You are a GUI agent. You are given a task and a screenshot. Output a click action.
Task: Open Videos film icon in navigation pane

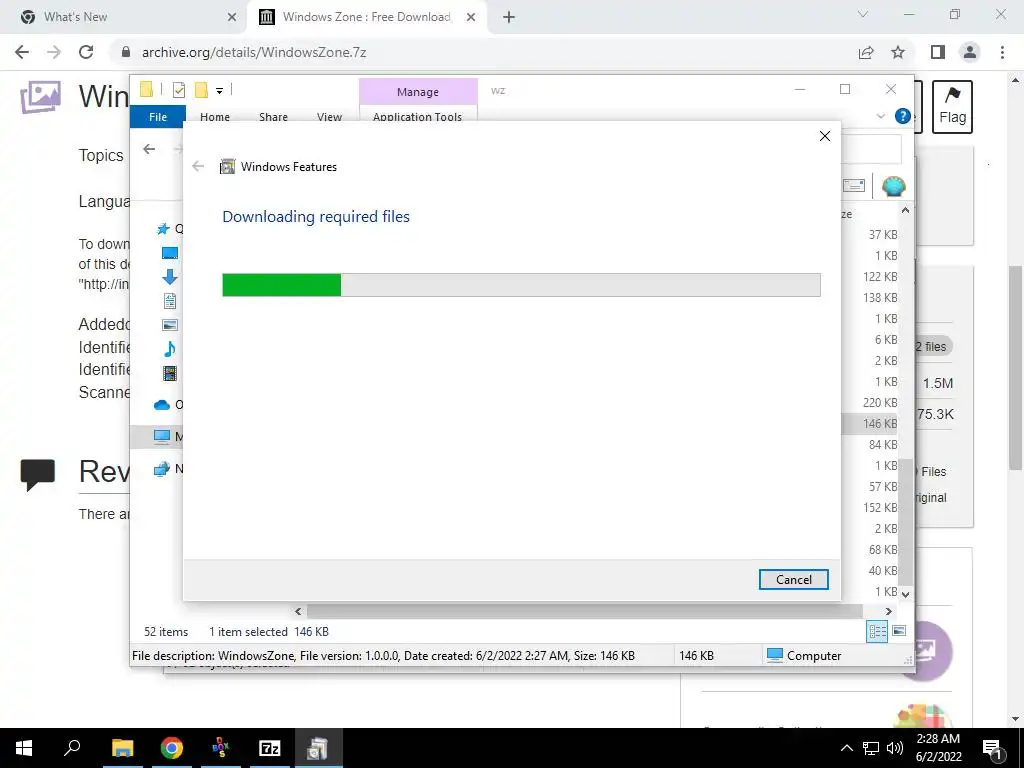(x=169, y=373)
